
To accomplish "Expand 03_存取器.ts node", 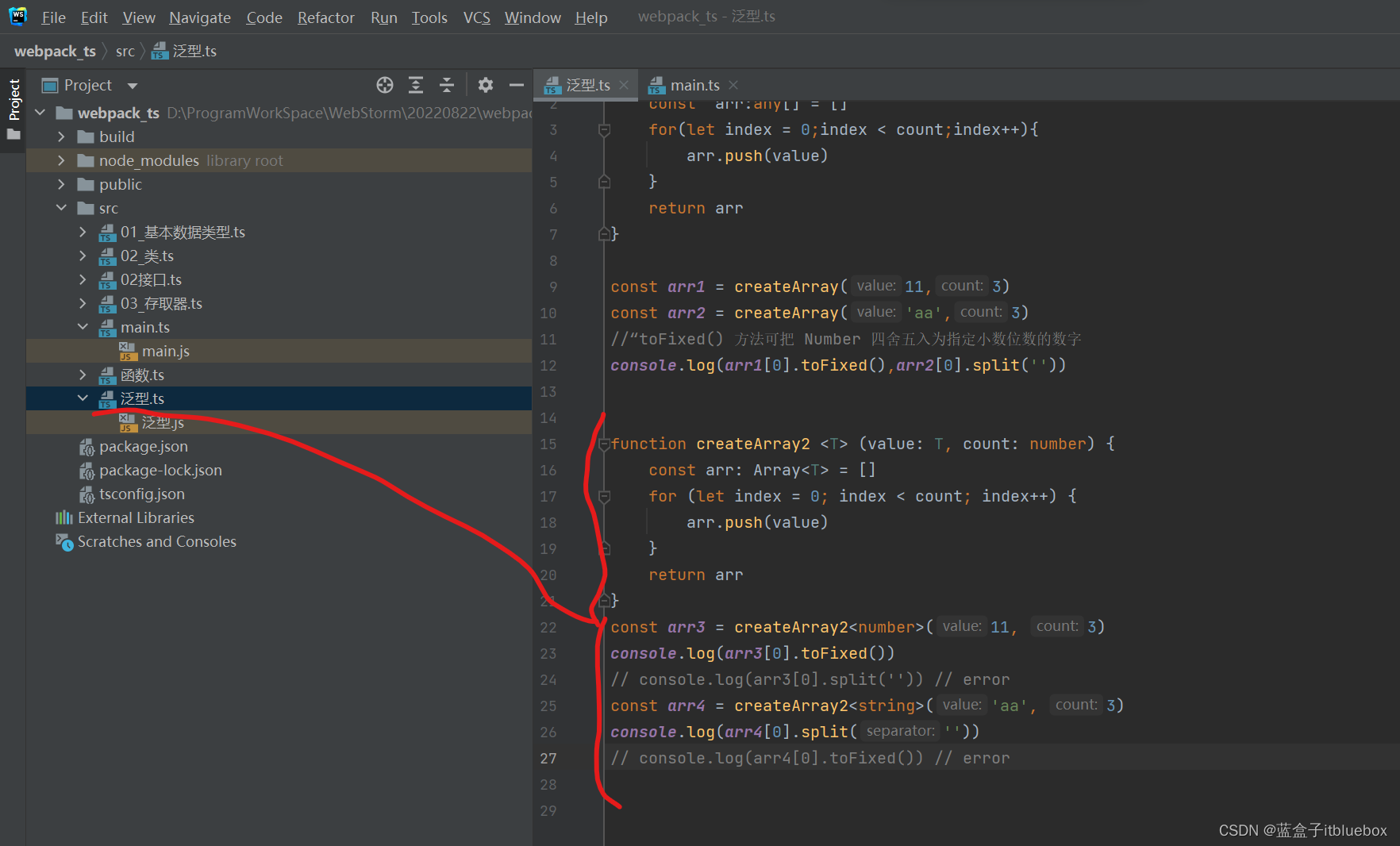I will click(x=83, y=303).
